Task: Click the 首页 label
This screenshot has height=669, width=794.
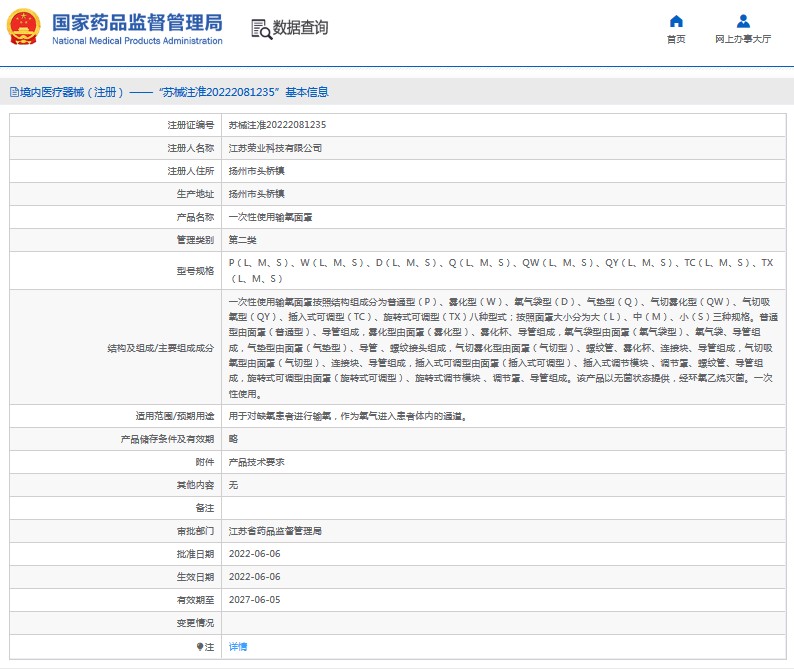Action: tap(676, 39)
